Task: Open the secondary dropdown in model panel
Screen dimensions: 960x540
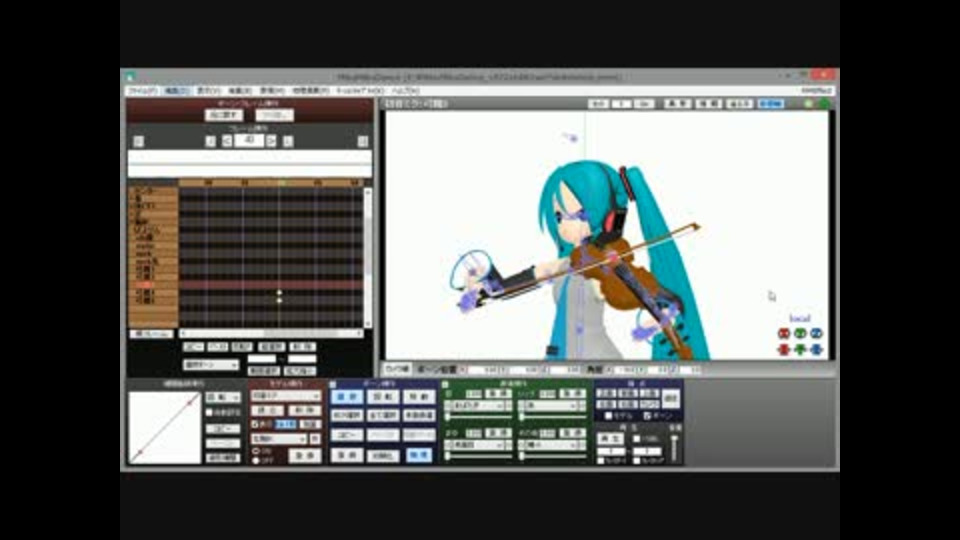Action: point(279,439)
